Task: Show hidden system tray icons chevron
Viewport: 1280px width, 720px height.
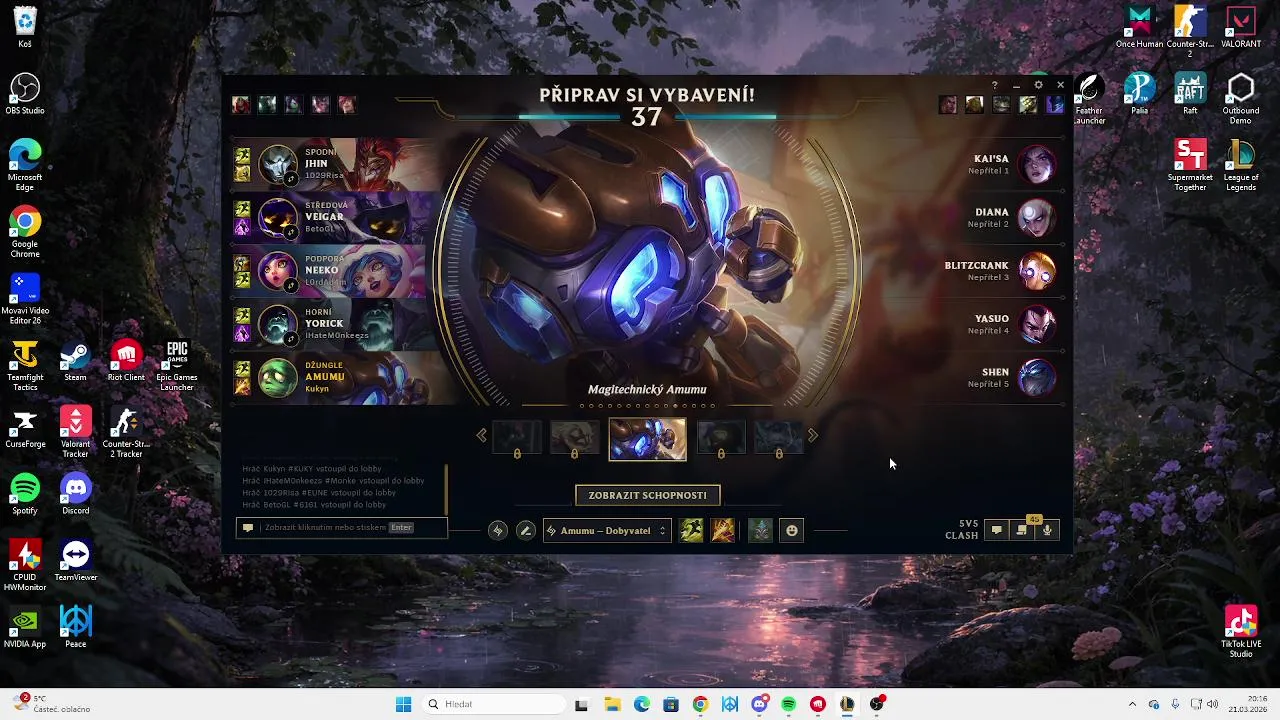Action: tap(1132, 704)
